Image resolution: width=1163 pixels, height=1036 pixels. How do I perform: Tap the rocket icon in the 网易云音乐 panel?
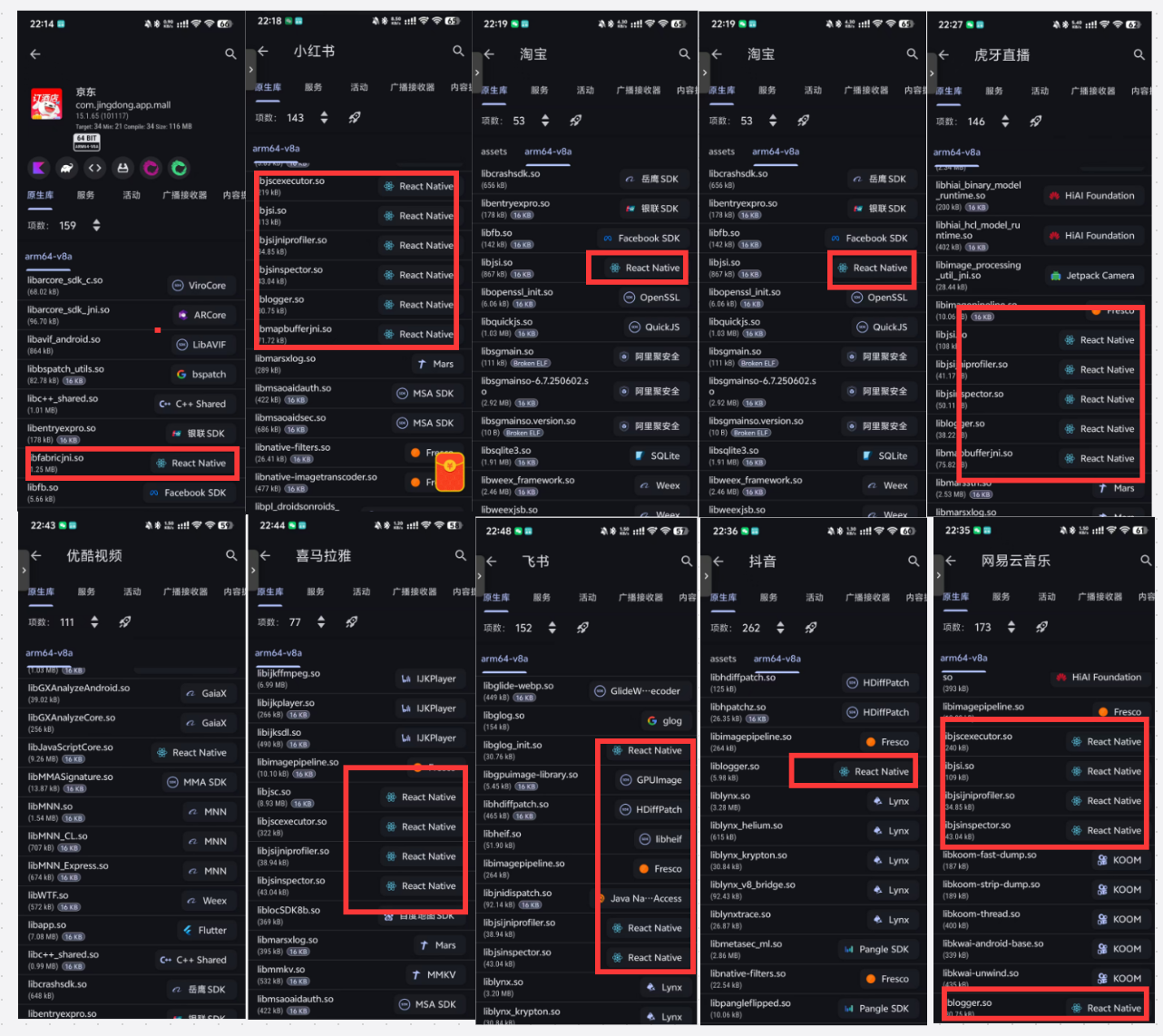(x=1041, y=627)
